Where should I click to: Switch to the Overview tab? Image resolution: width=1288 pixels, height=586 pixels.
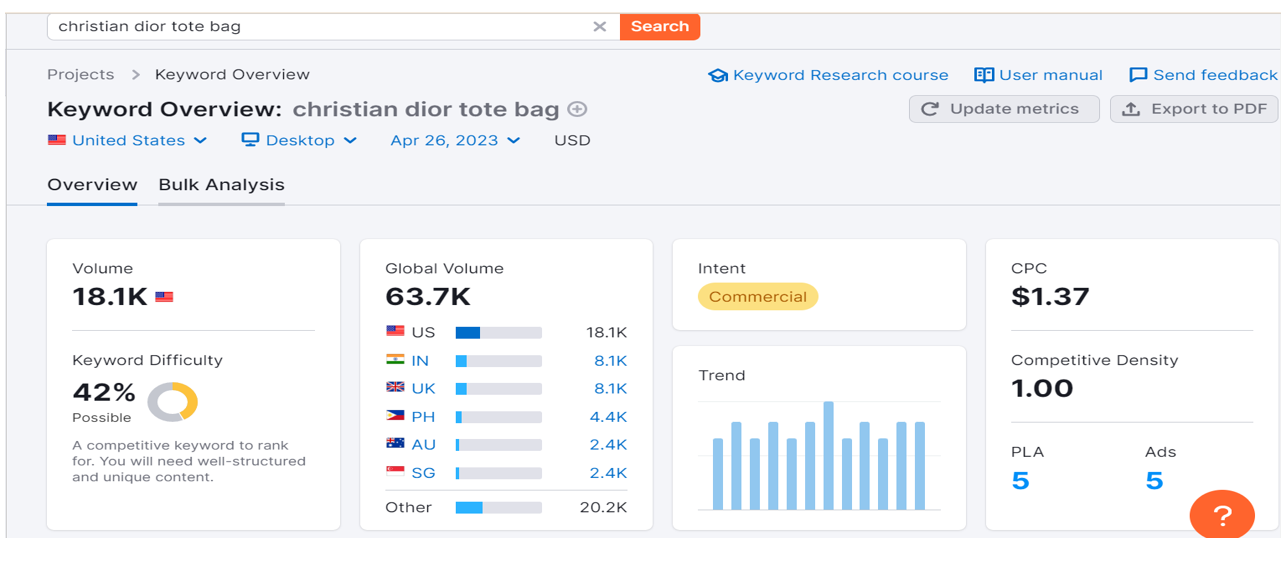click(92, 185)
